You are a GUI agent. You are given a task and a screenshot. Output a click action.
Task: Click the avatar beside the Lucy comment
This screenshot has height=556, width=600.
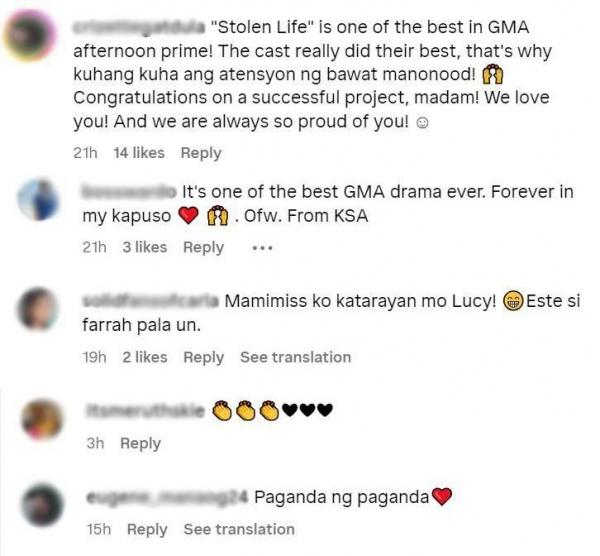point(38,309)
